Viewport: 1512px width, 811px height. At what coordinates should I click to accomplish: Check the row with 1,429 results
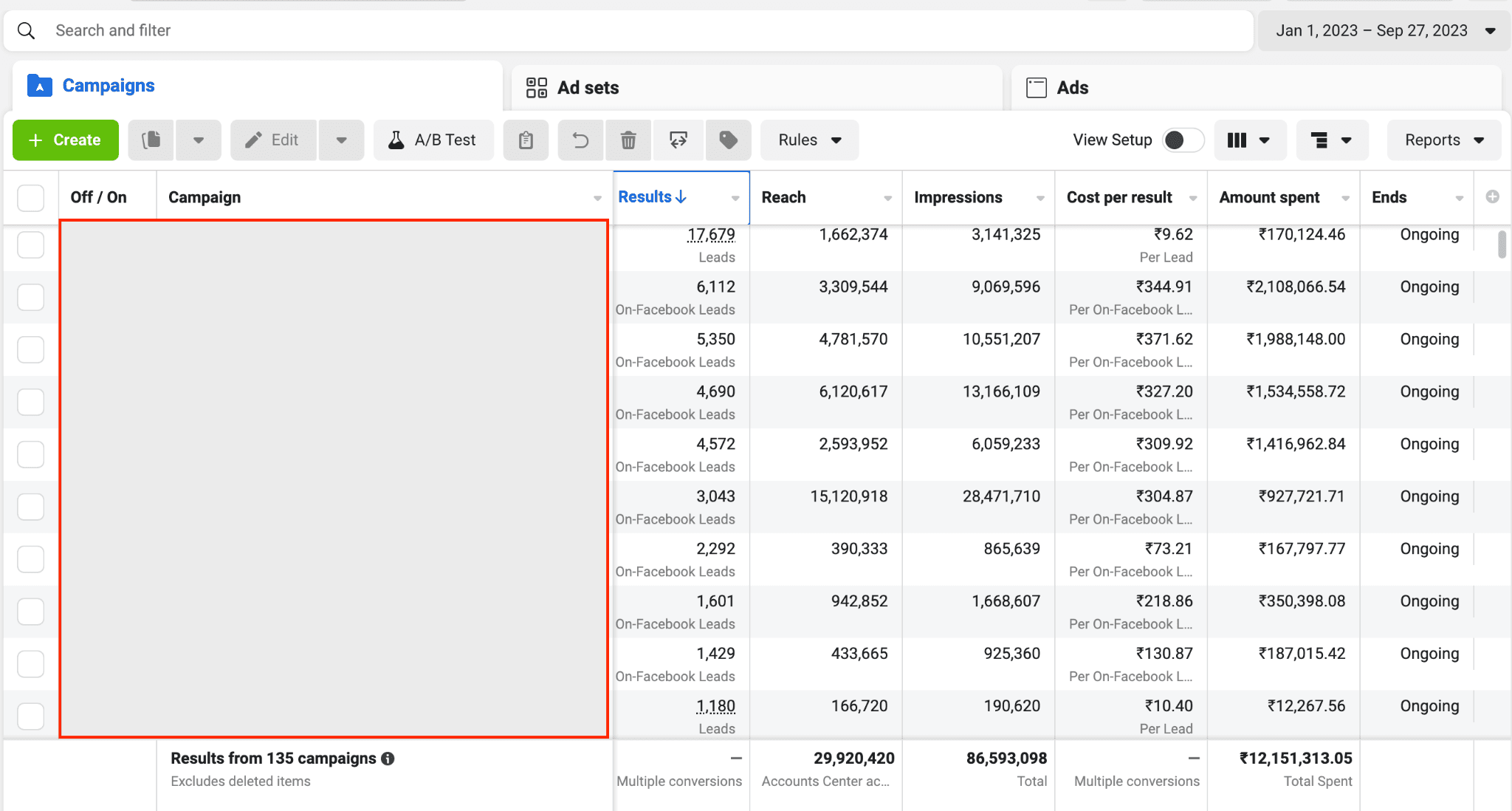click(x=30, y=664)
